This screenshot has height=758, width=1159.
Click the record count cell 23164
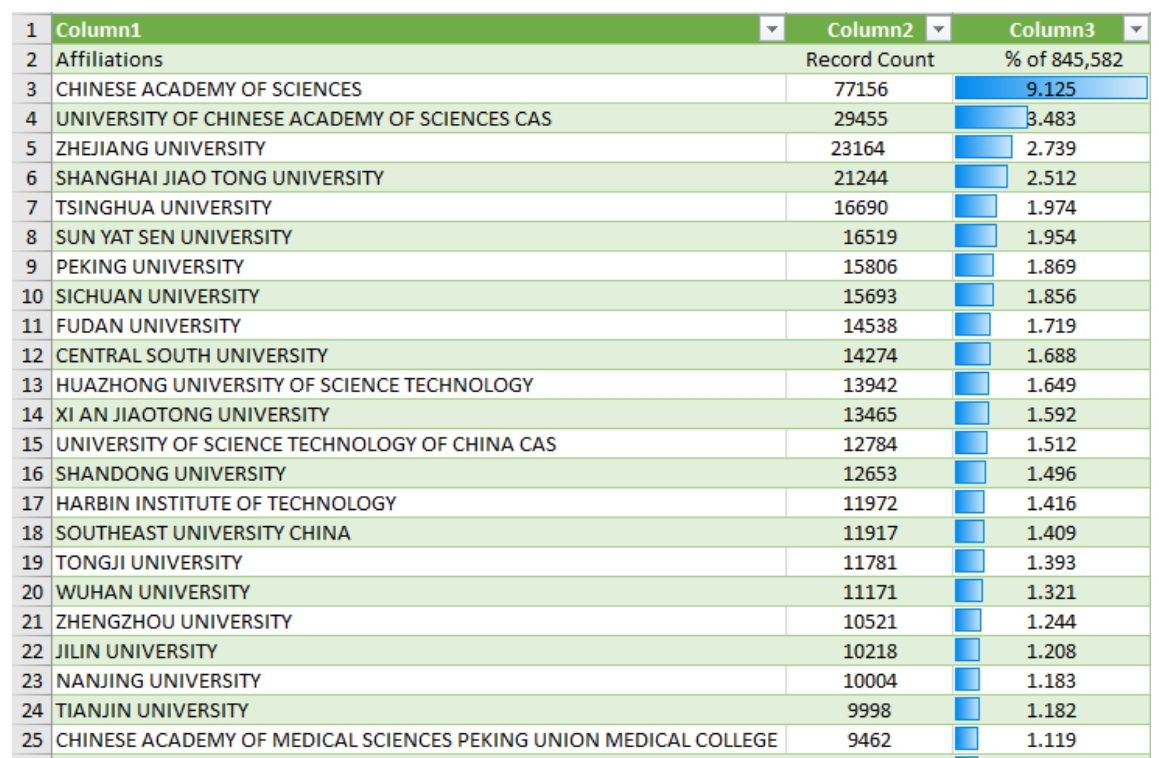click(869, 148)
